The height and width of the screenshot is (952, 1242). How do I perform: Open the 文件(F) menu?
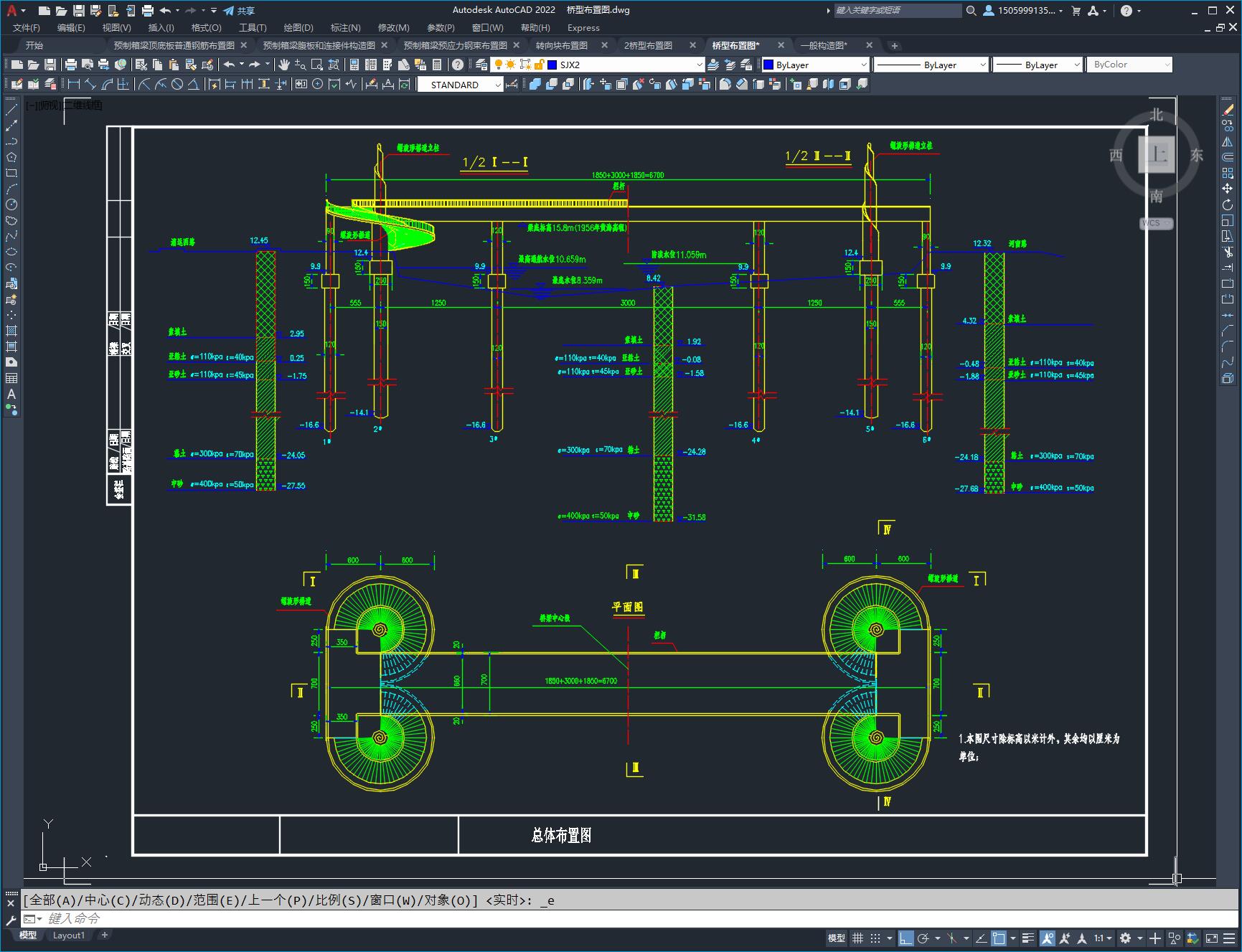(x=27, y=28)
